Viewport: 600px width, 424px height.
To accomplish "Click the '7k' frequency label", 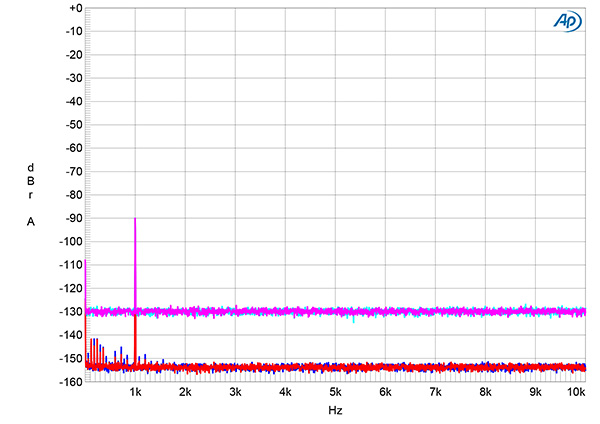I will point(435,392).
